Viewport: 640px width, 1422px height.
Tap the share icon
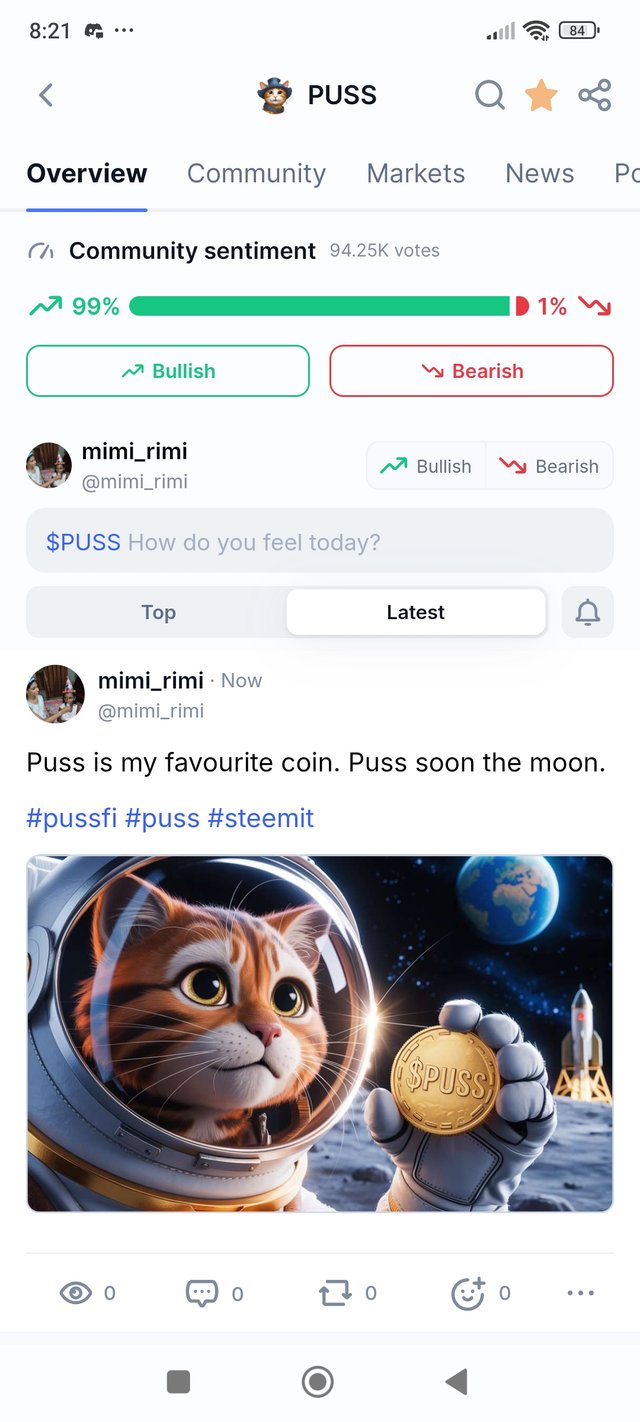594,95
